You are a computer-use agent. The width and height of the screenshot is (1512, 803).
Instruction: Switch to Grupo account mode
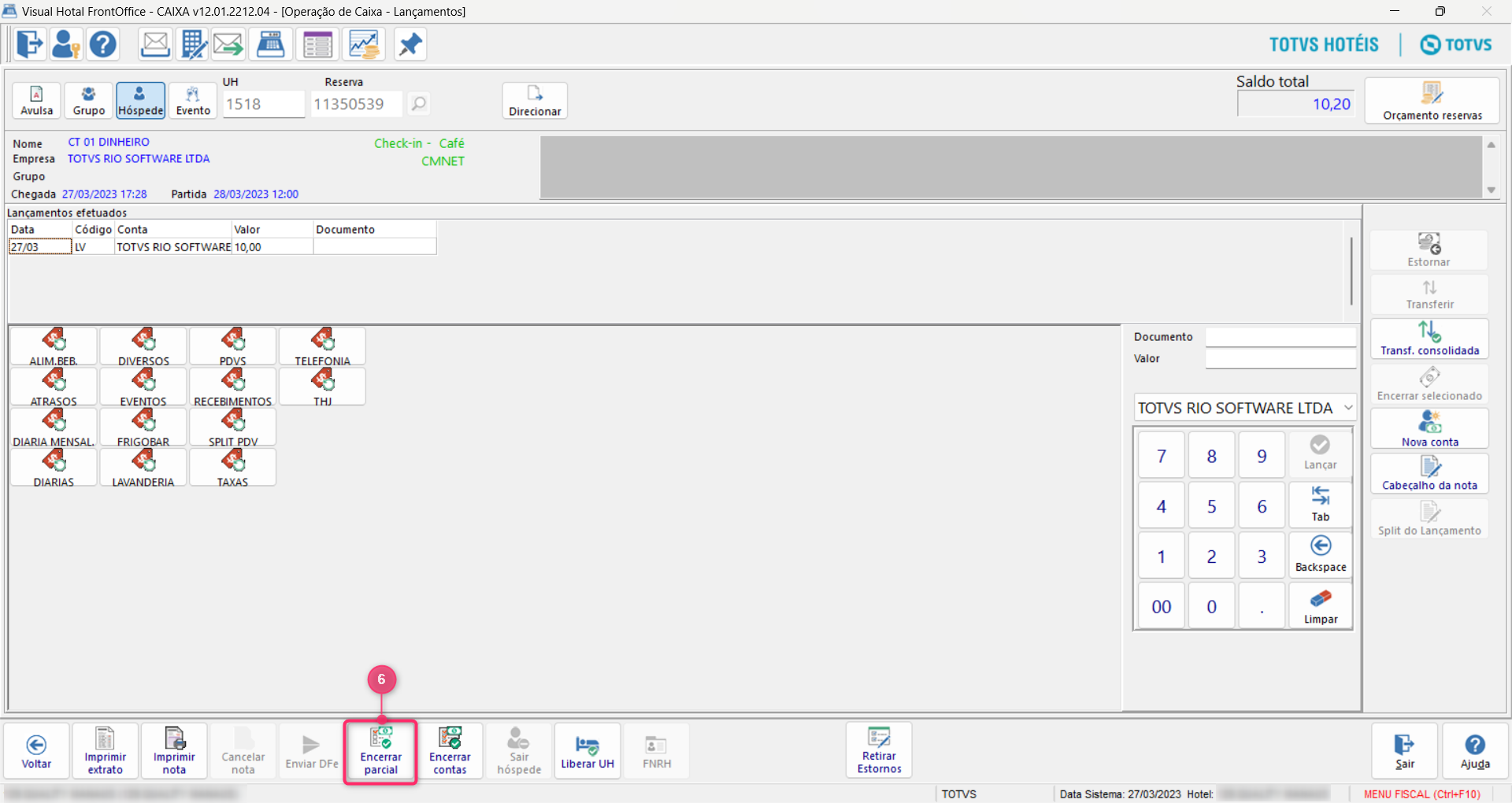tap(89, 101)
